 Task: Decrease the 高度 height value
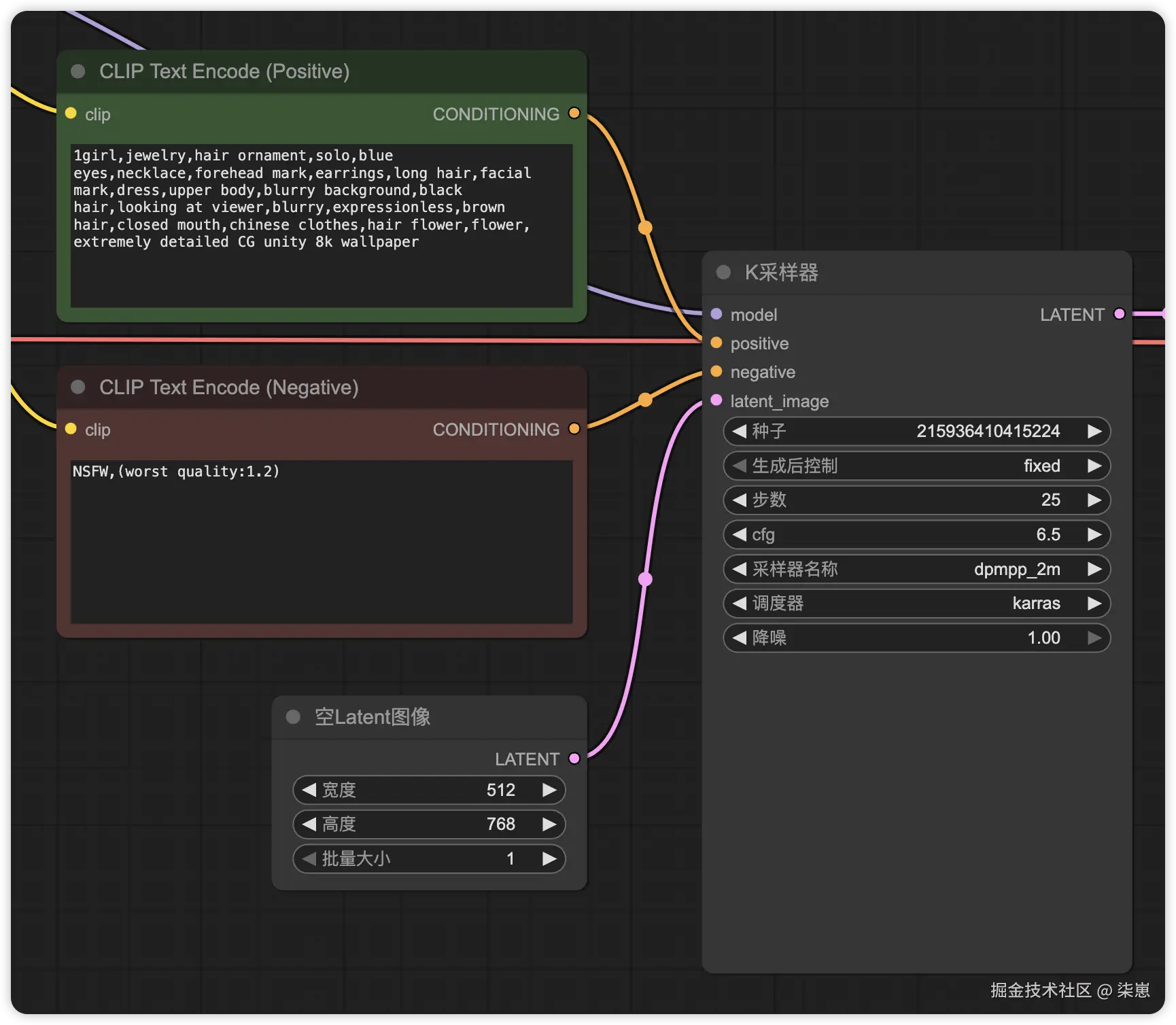[309, 824]
